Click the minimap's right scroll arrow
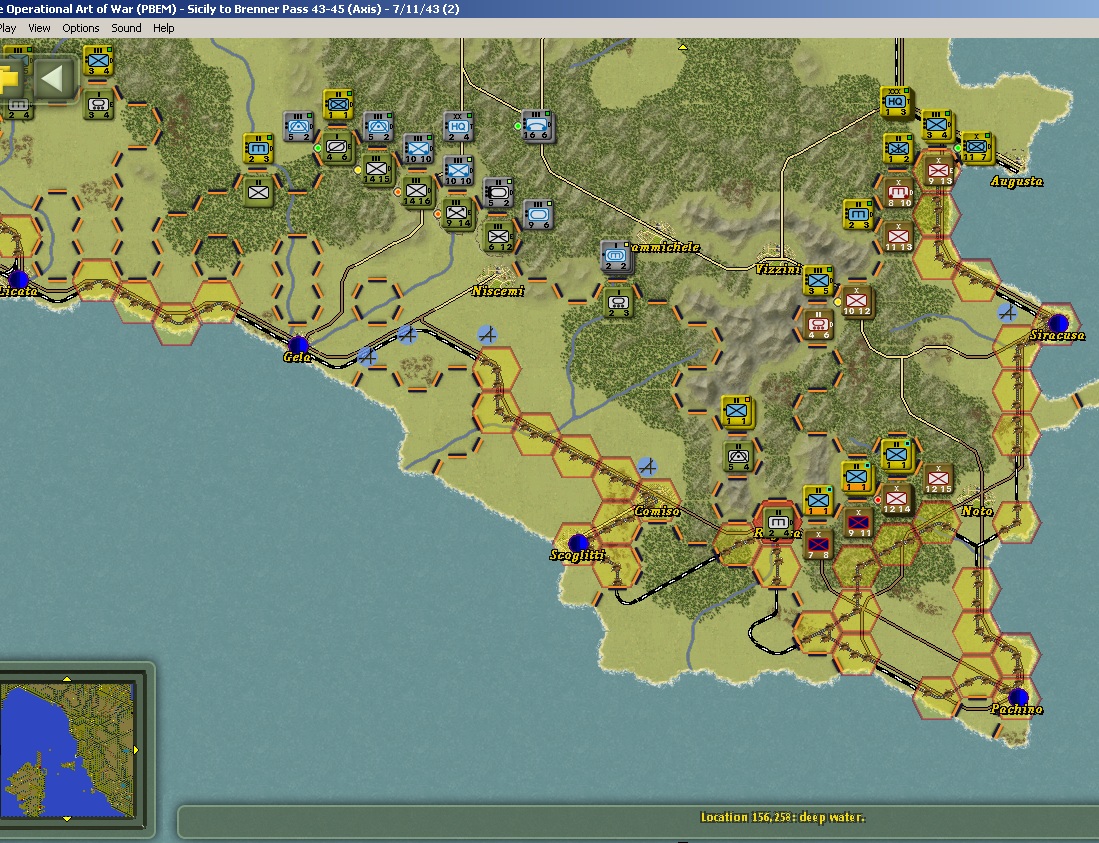Viewport: 1099px width, 843px height. (136, 750)
